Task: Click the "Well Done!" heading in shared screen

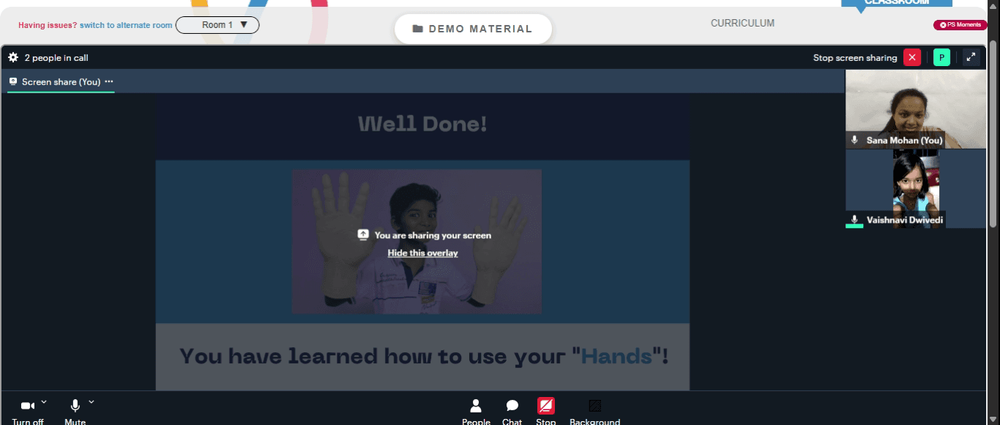Action: point(422,124)
